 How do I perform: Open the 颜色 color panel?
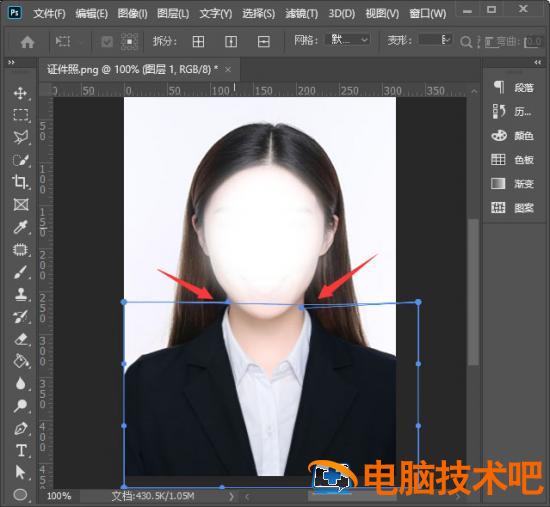tap(513, 135)
